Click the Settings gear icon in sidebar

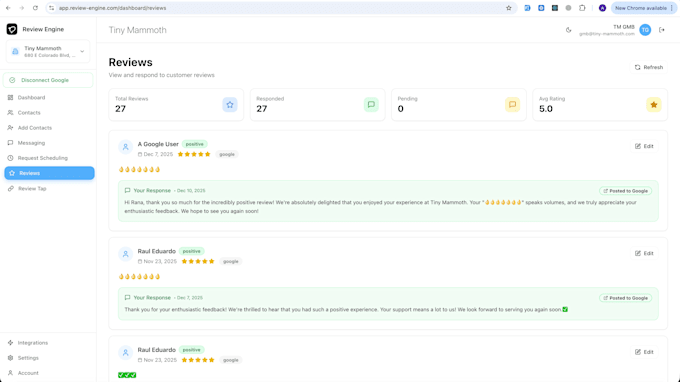10,358
